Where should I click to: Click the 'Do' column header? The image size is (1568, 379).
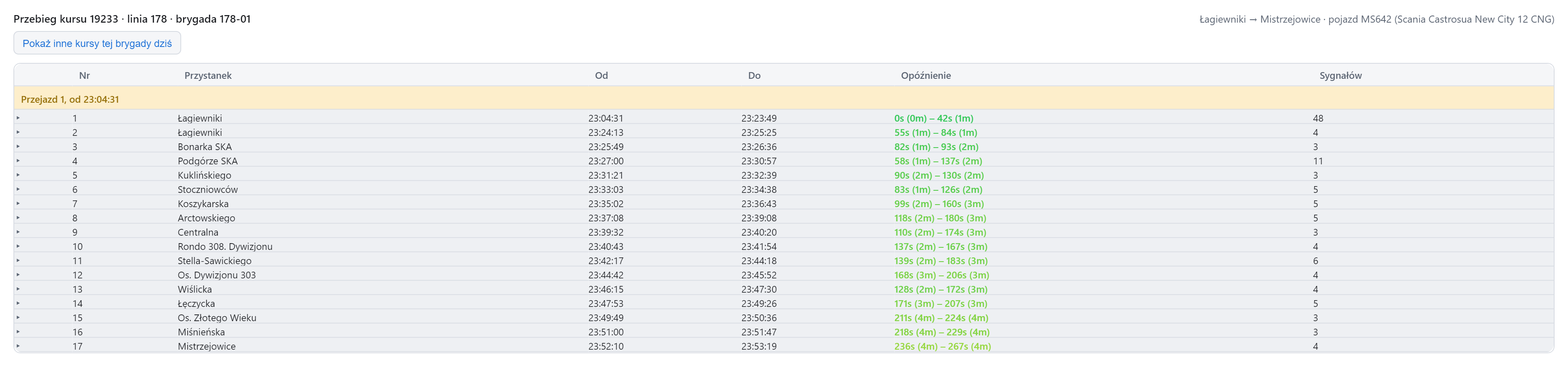click(x=754, y=75)
